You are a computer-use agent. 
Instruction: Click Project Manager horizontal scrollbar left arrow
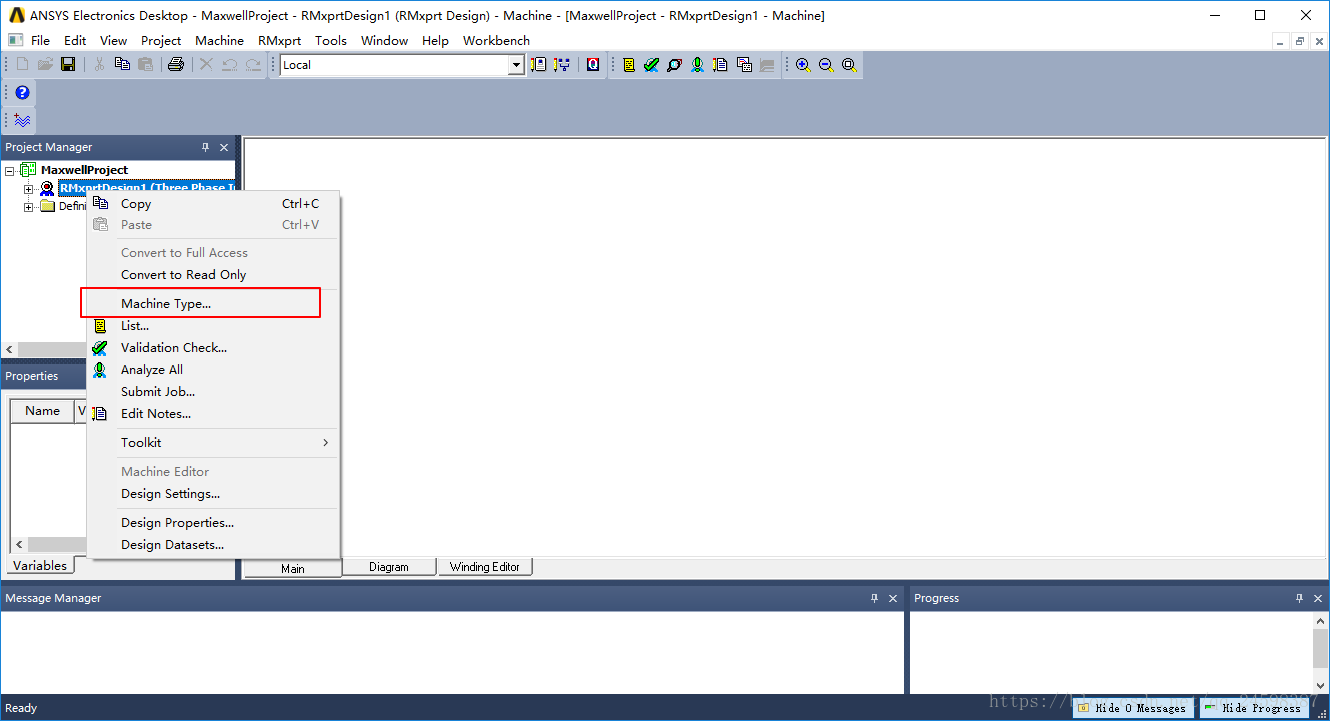click(x=10, y=349)
